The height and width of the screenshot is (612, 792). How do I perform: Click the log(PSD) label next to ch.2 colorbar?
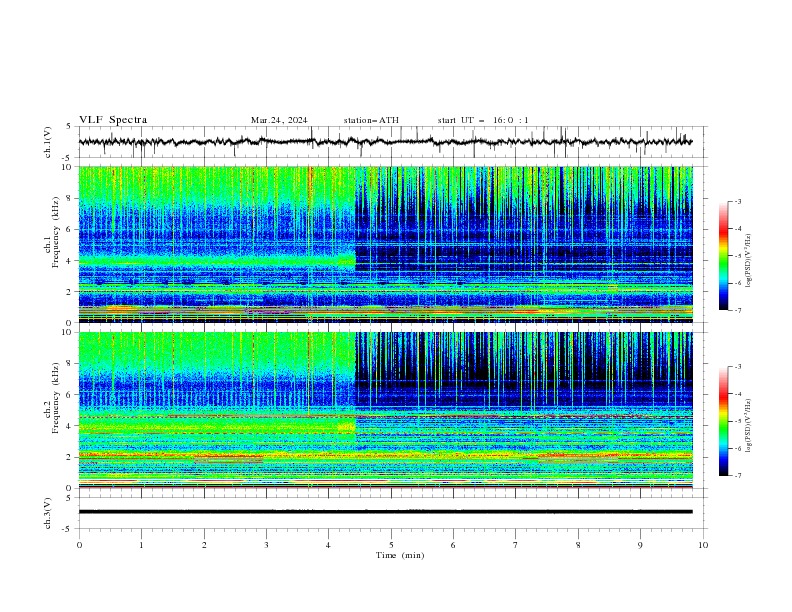pos(748,425)
